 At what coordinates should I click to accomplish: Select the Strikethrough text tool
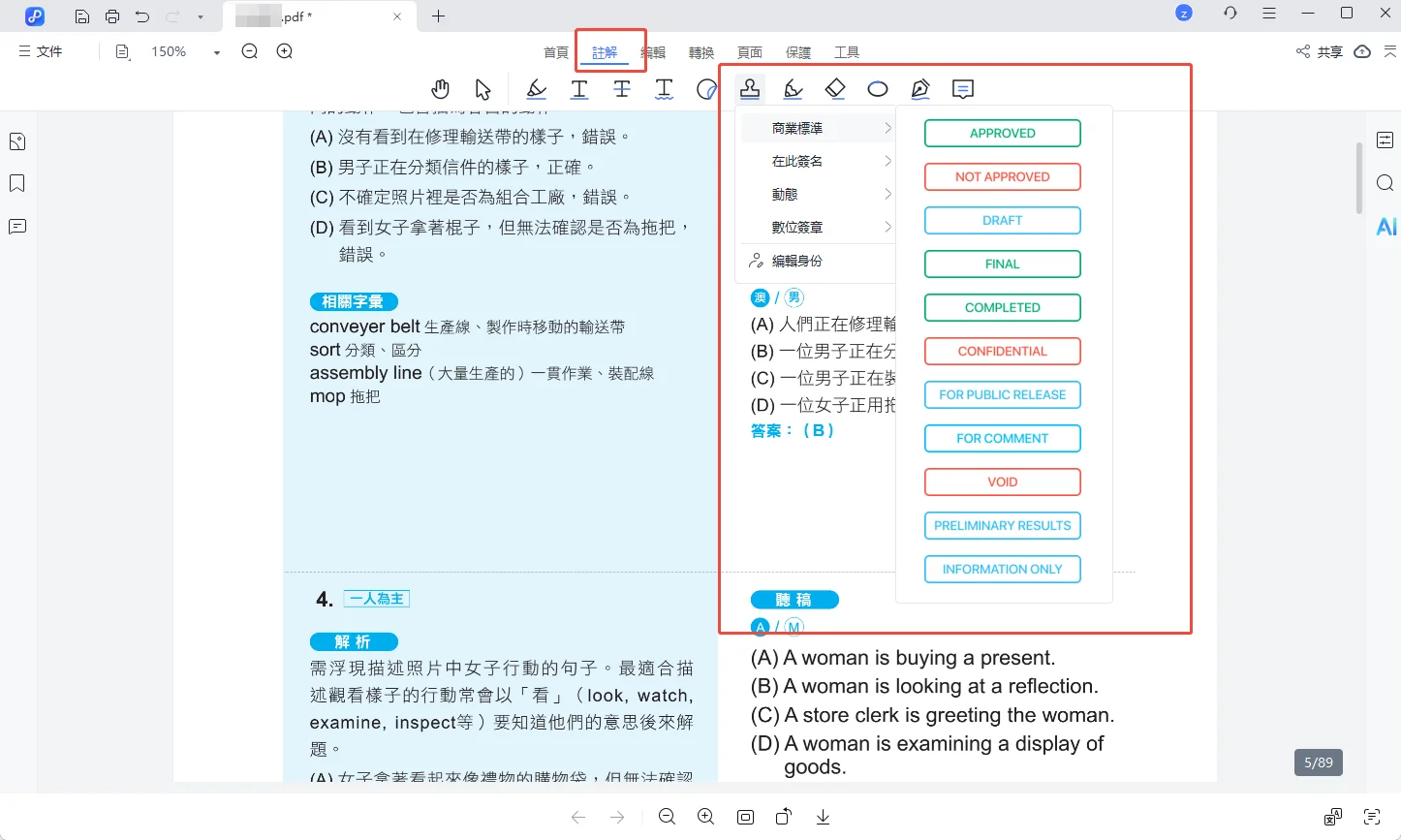(621, 88)
